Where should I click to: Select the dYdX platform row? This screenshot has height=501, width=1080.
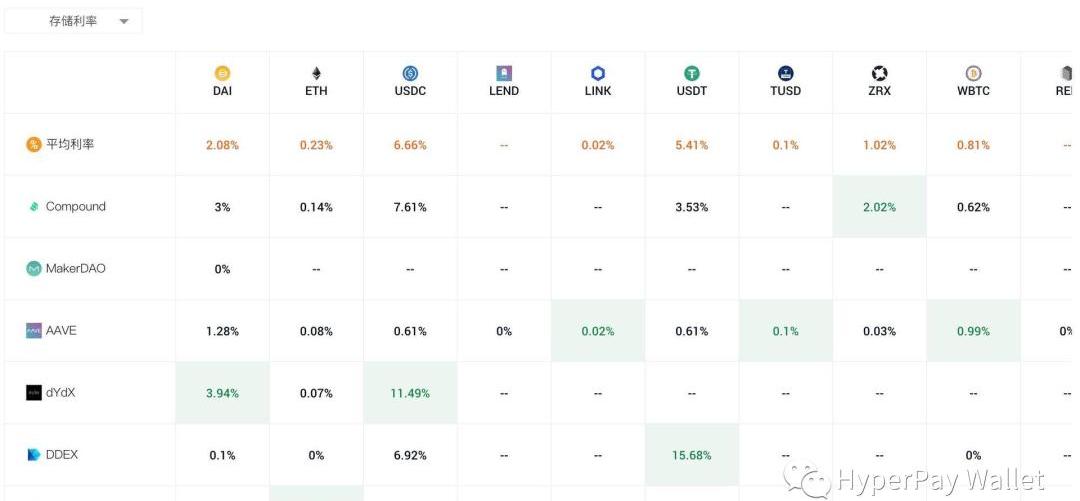click(x=60, y=393)
